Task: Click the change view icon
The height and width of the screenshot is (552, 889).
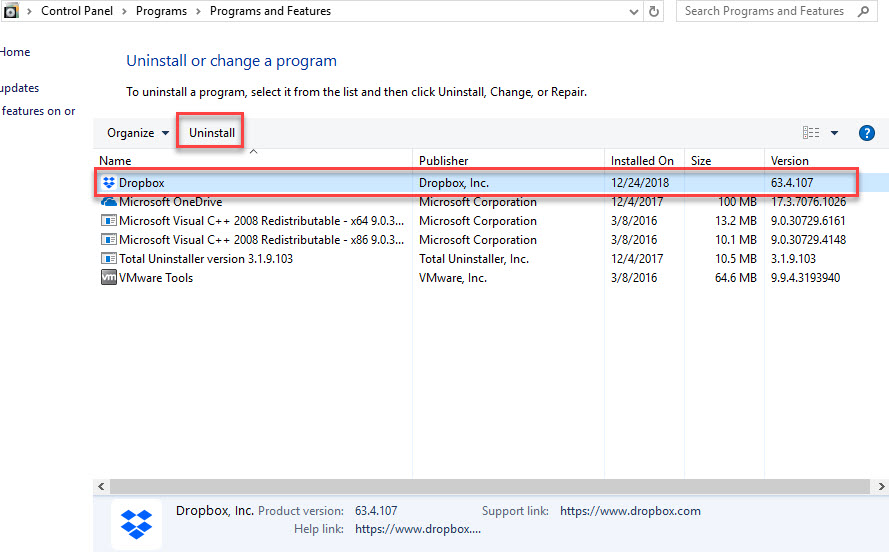Action: pyautogui.click(x=811, y=133)
